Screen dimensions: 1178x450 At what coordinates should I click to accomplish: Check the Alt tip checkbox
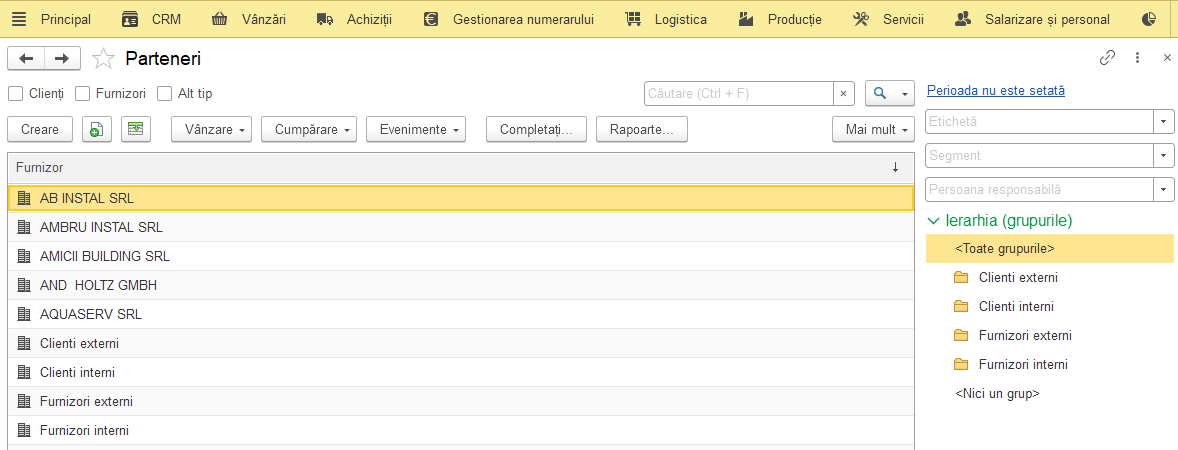coord(165,94)
